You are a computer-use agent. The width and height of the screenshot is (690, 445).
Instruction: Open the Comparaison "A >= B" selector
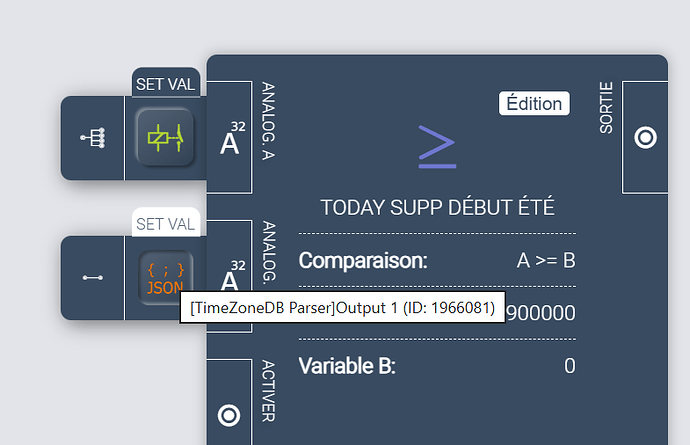point(545,261)
